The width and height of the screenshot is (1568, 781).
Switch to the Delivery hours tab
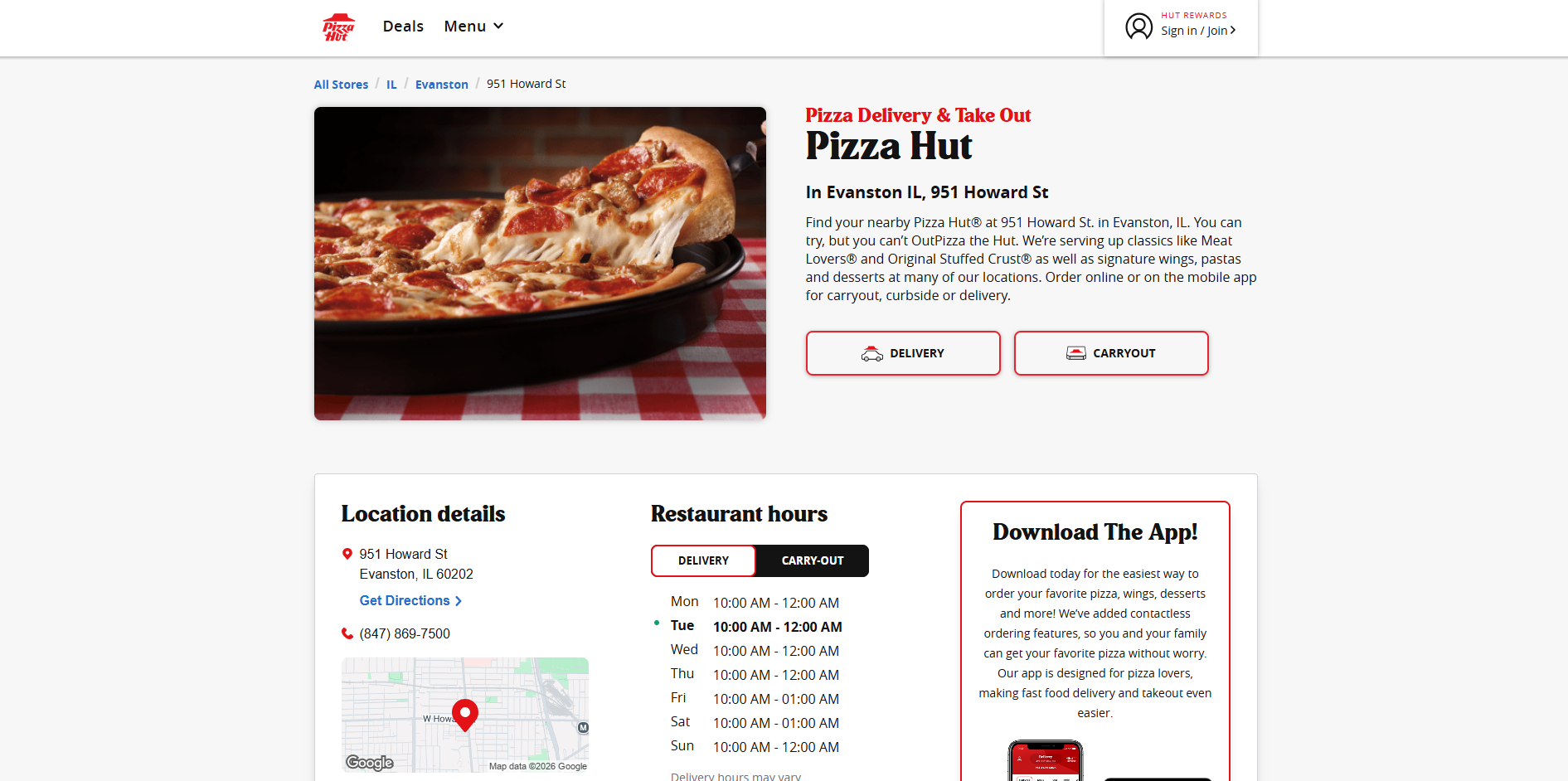[703, 560]
